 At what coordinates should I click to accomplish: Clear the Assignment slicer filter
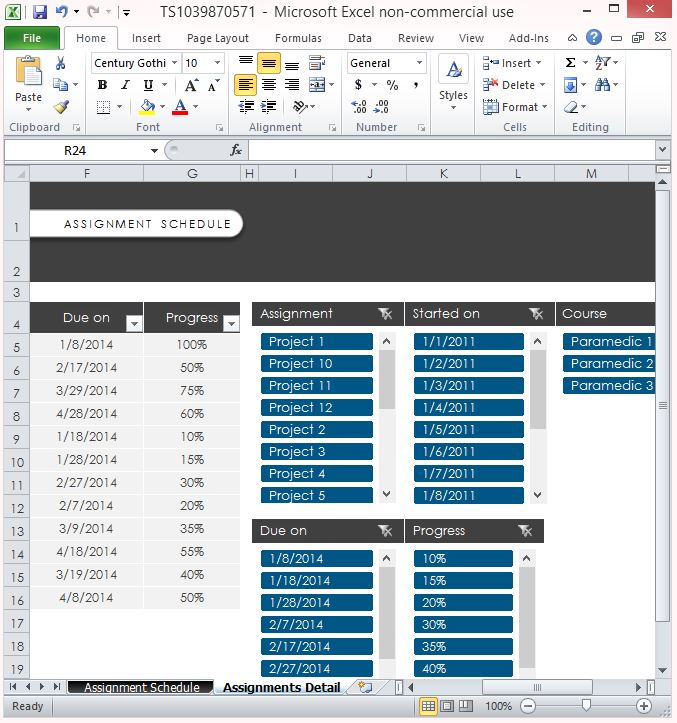[386, 314]
